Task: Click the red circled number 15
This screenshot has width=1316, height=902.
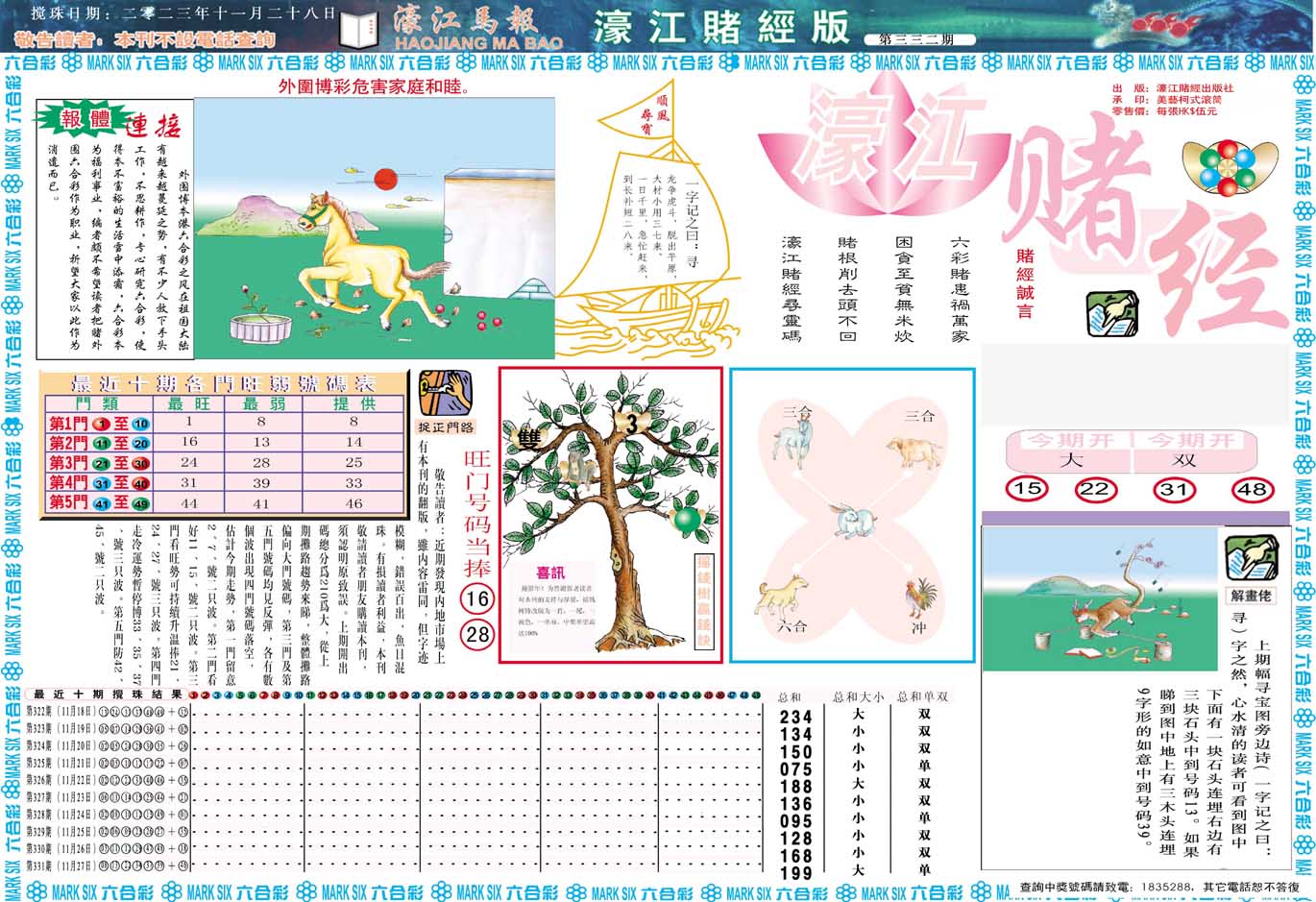Action: click(x=1027, y=488)
